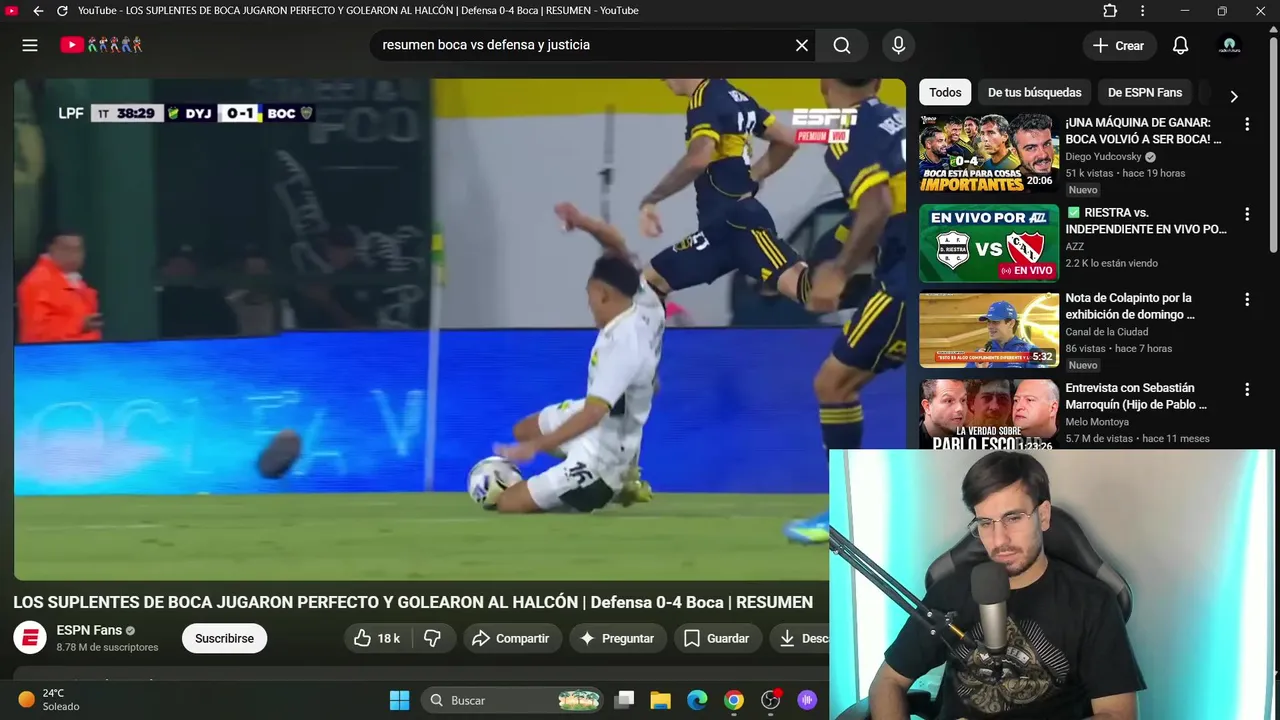
Task: Open options for ¡UNA MÁQUINA DE GANAR video
Action: [1247, 124]
